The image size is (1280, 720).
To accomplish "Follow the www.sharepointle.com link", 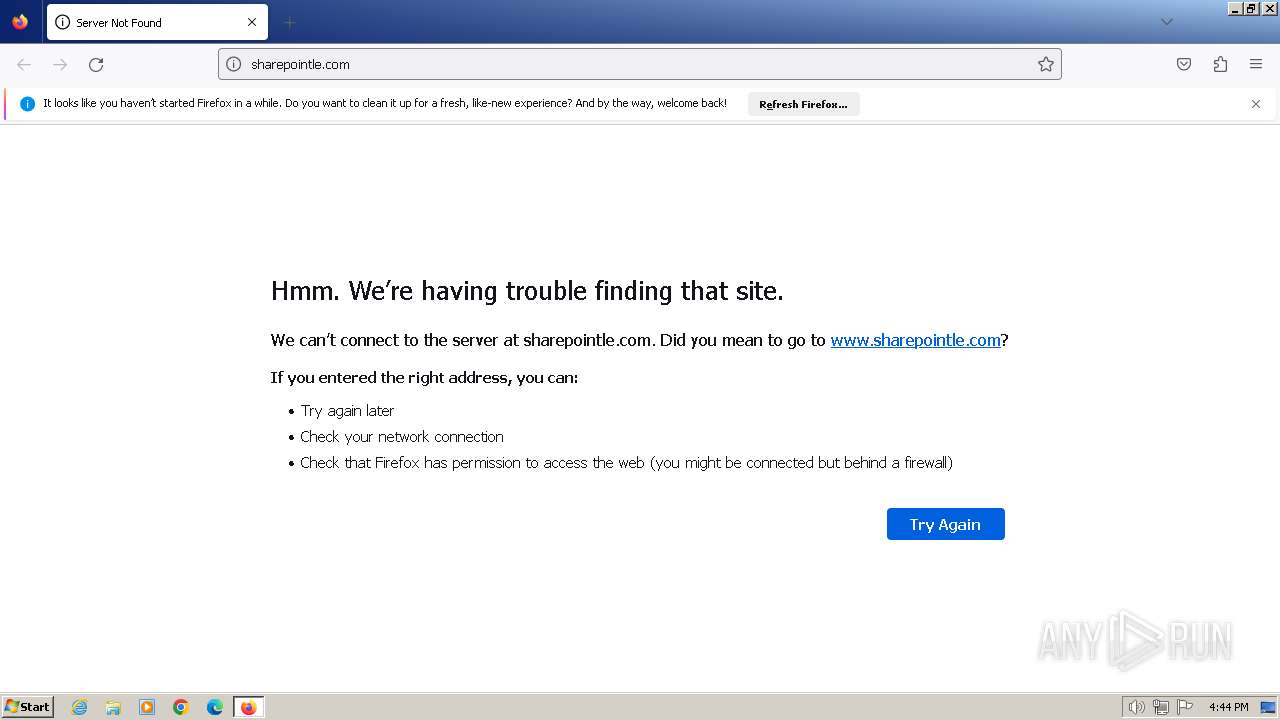I will coord(915,340).
